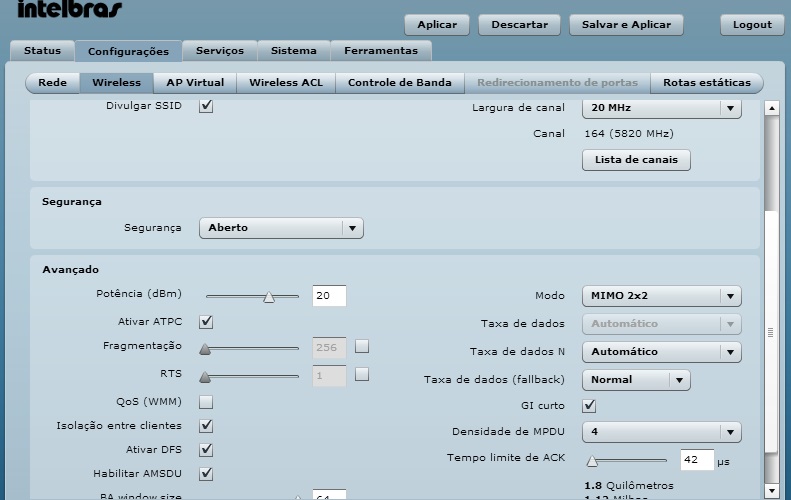Open the Wireless ACL sub-tab
The width and height of the screenshot is (791, 500).
(x=286, y=83)
